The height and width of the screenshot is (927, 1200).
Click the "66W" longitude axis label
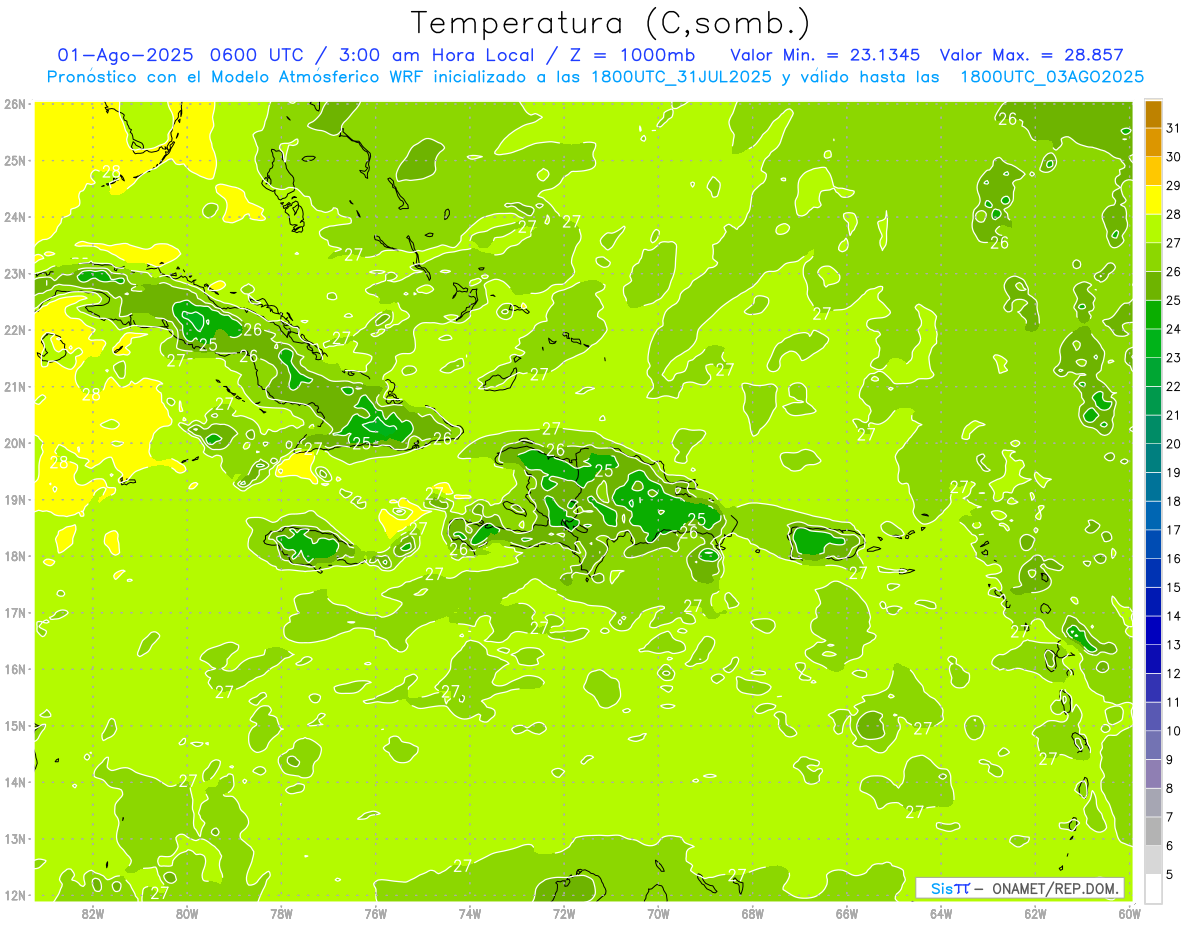[847, 913]
